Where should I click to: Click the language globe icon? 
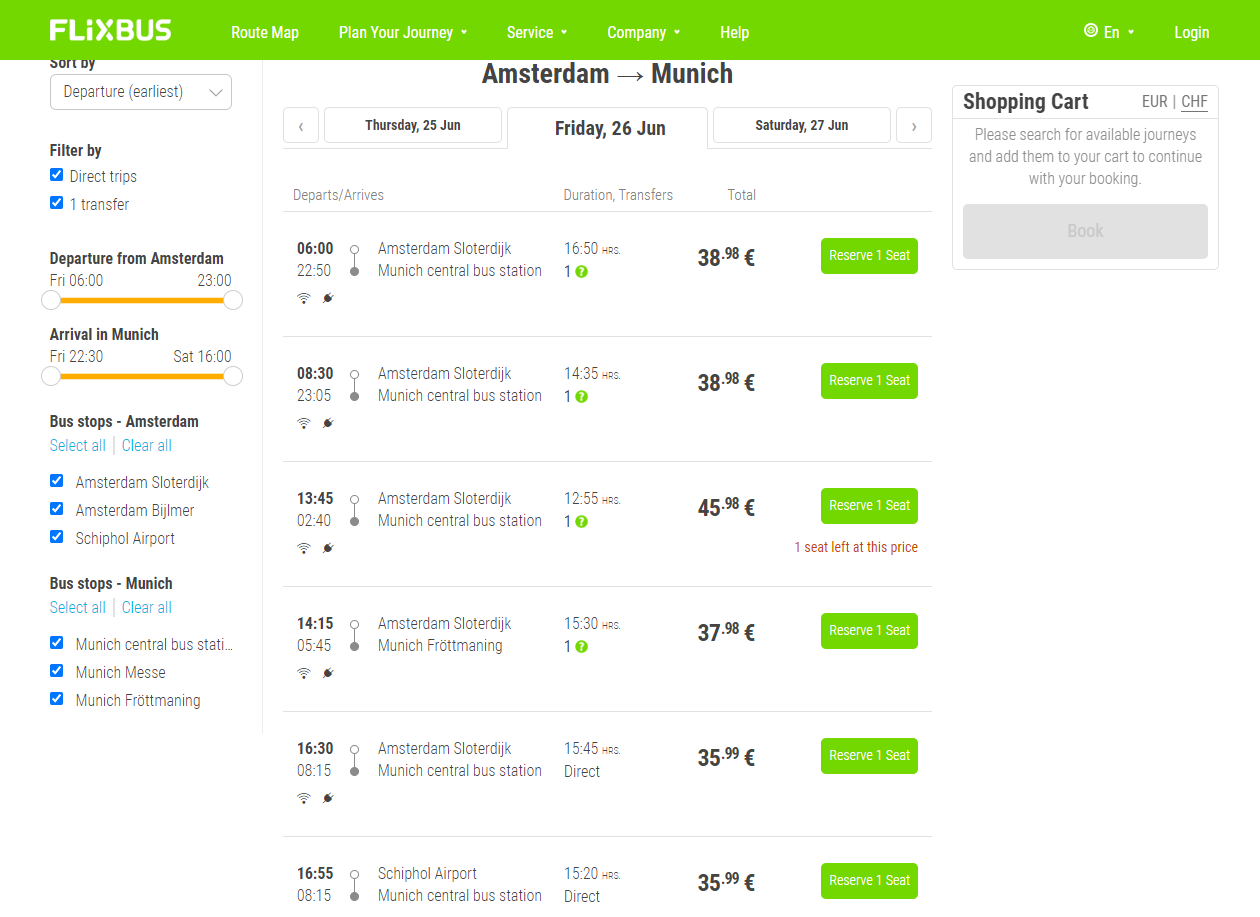1090,31
